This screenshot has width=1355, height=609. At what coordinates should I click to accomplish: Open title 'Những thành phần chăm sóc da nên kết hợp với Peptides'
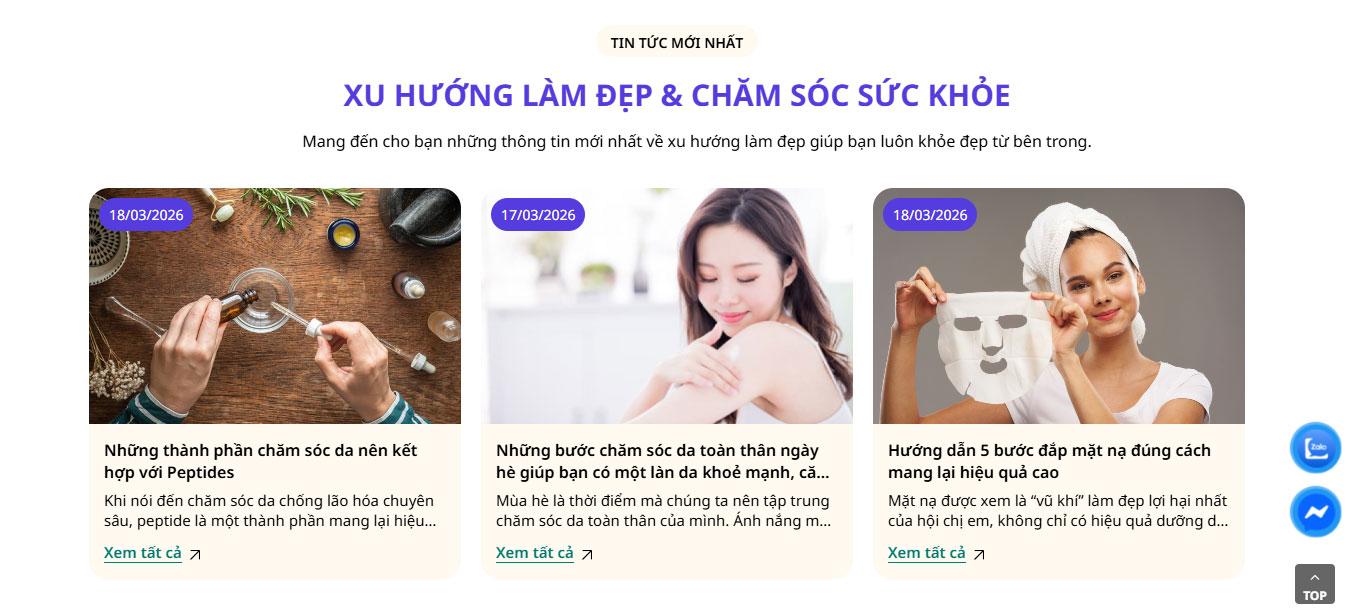[x=261, y=461]
